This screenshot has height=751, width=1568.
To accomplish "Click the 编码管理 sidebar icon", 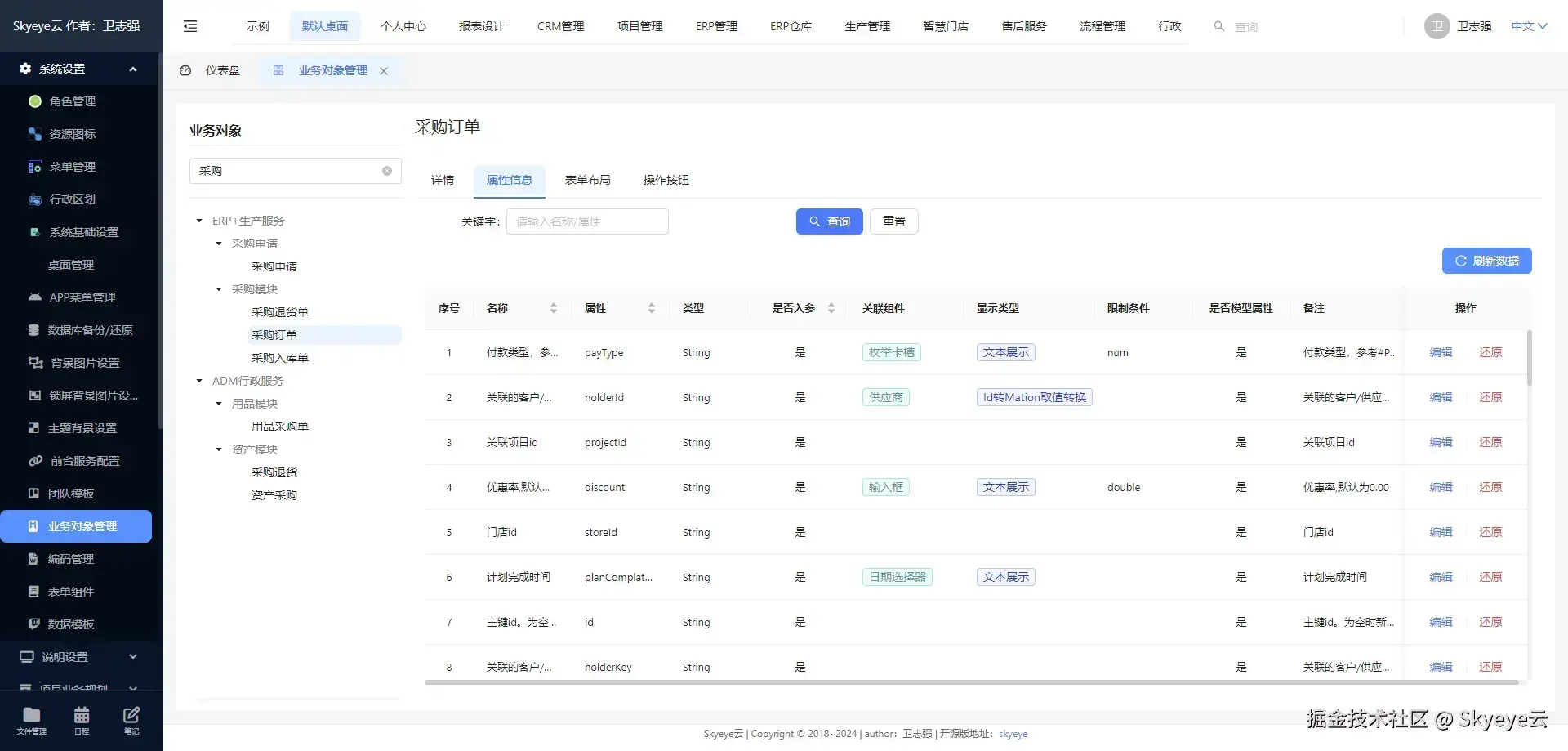I will click(x=33, y=559).
